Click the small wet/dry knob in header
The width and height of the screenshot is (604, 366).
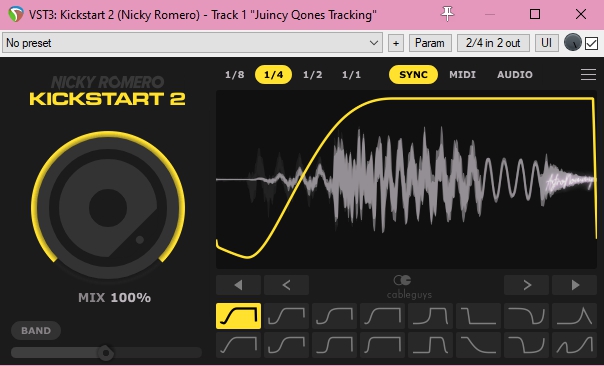(572, 42)
